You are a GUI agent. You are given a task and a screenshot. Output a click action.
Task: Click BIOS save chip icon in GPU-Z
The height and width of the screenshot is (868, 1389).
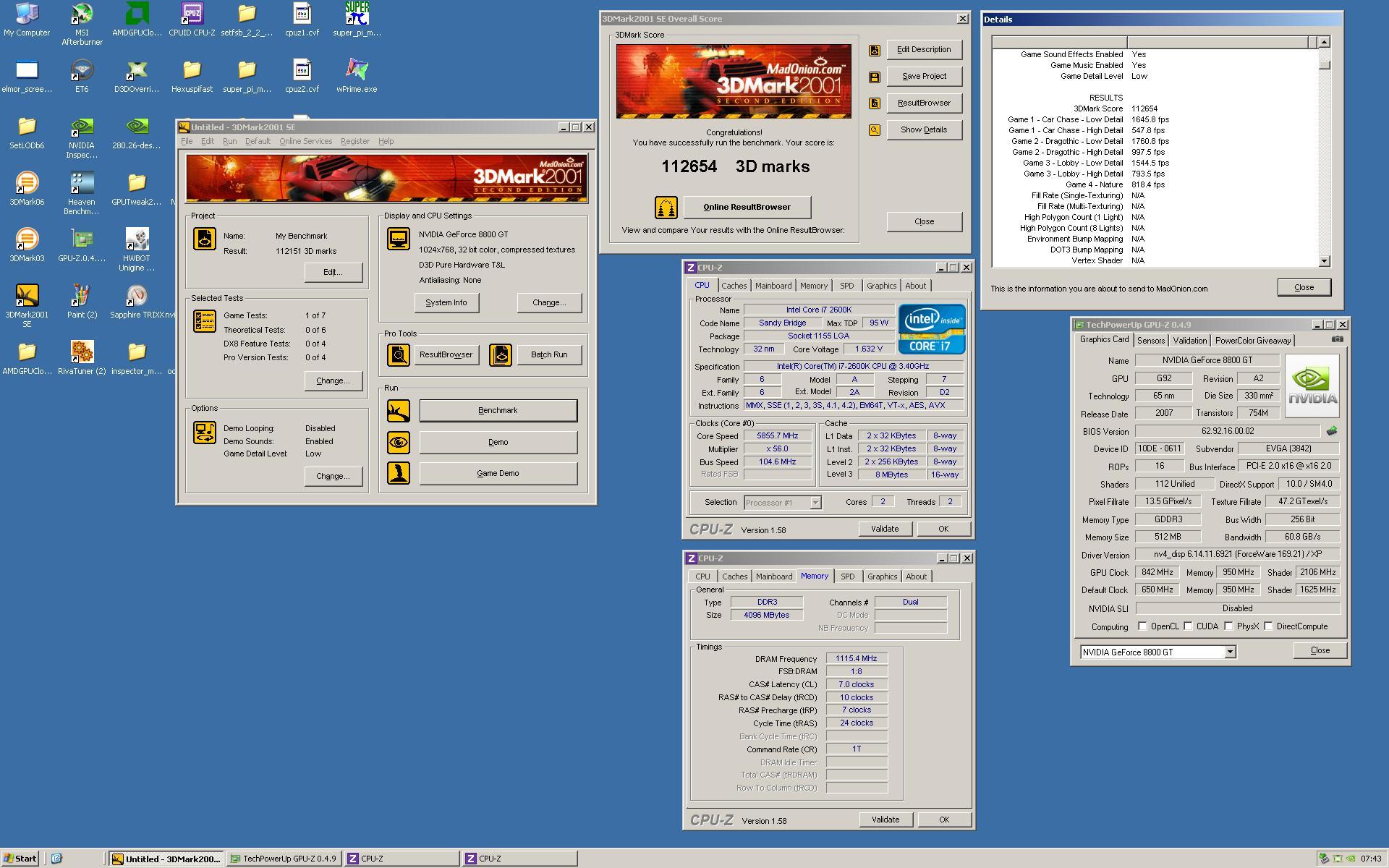tap(1331, 431)
